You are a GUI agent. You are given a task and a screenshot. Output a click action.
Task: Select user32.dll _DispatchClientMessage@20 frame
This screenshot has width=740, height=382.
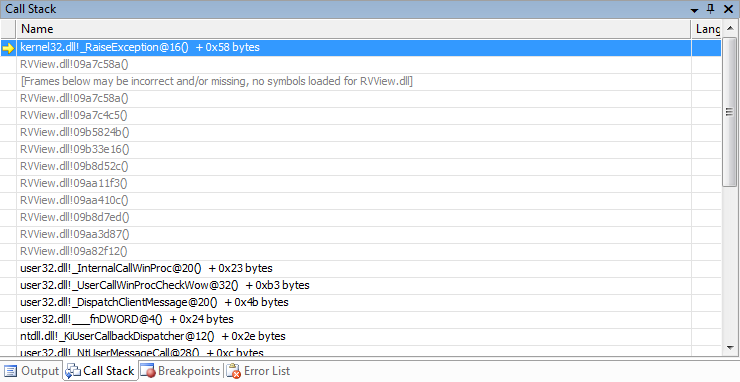pos(361,302)
